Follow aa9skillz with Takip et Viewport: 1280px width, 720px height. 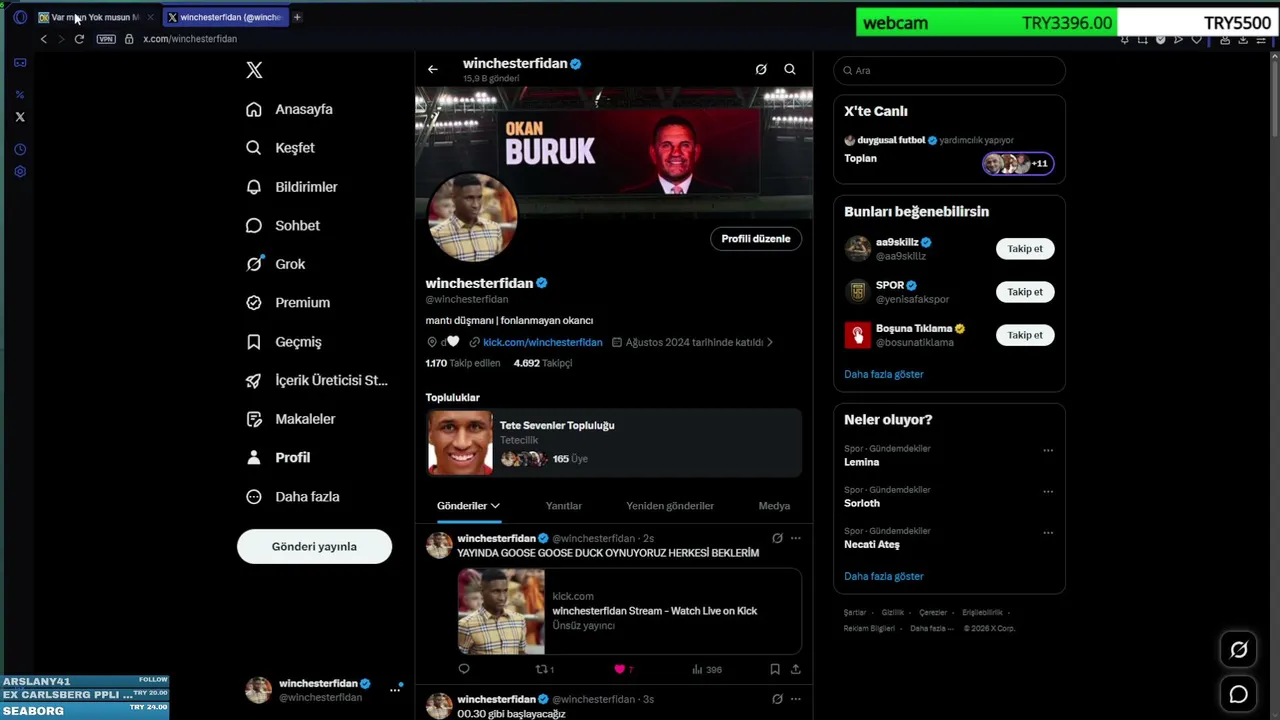click(1025, 249)
